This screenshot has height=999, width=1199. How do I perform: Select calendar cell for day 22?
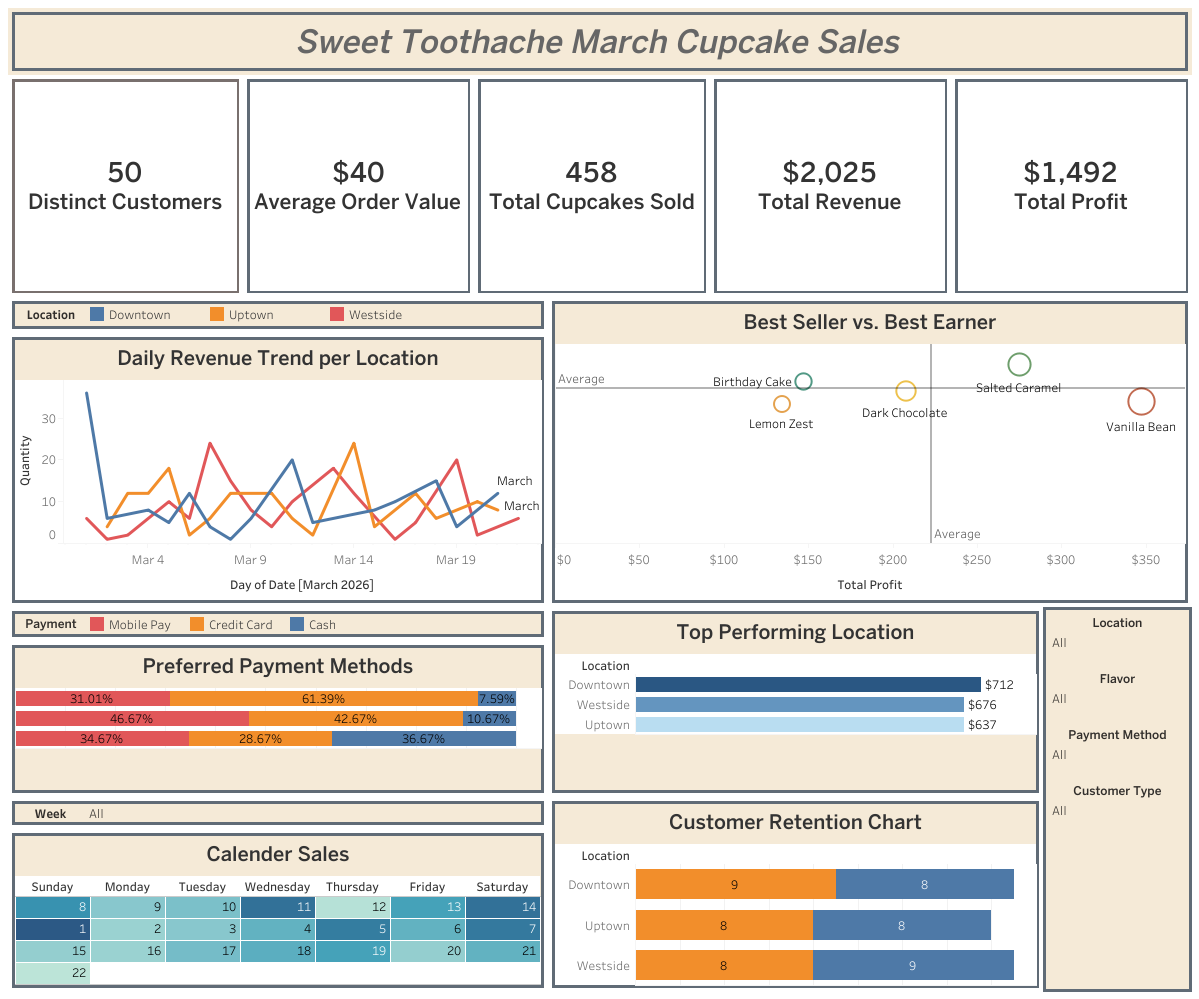pyautogui.click(x=53, y=973)
